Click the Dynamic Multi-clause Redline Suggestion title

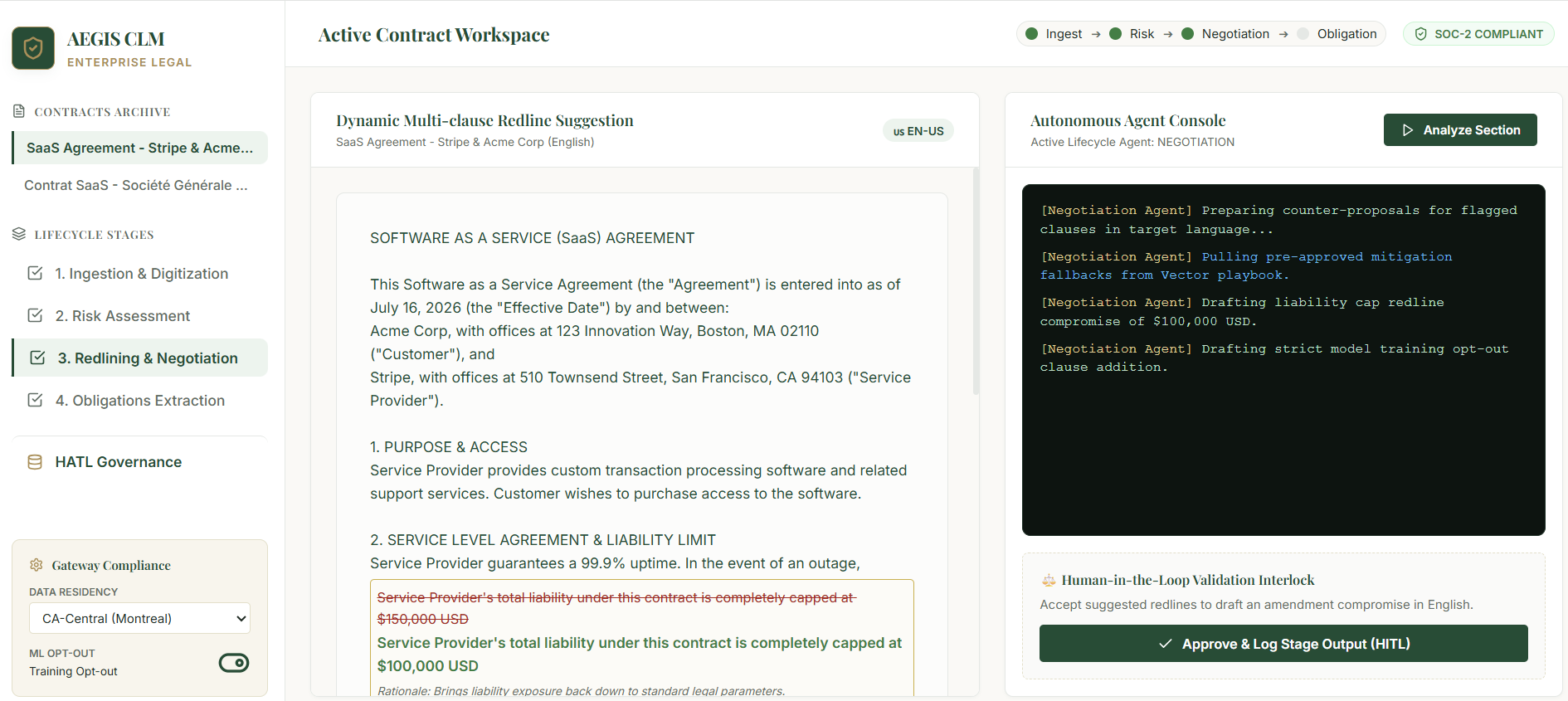click(x=485, y=120)
